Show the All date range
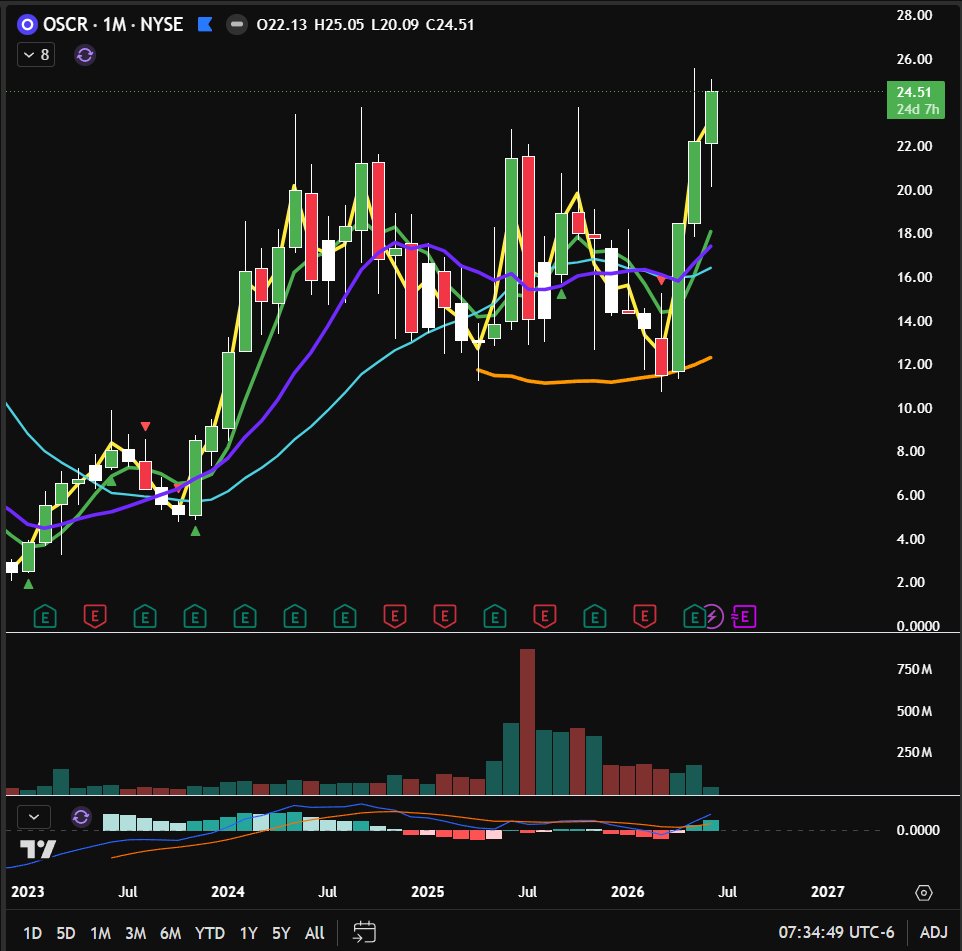962x951 pixels. click(315, 933)
